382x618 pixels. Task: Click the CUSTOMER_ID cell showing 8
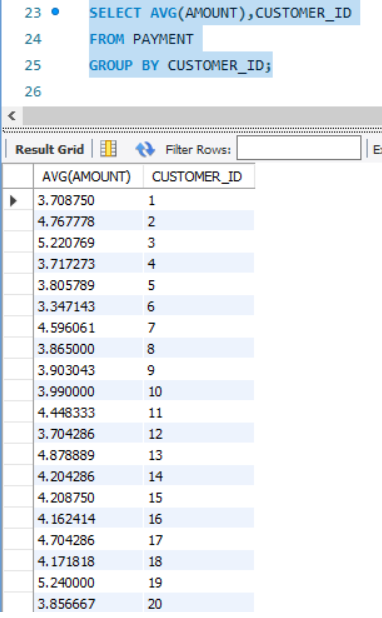(199, 349)
